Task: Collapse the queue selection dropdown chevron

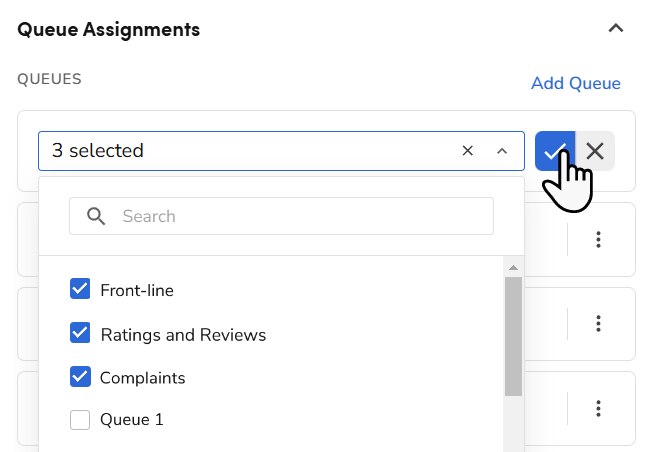Action: tap(502, 151)
